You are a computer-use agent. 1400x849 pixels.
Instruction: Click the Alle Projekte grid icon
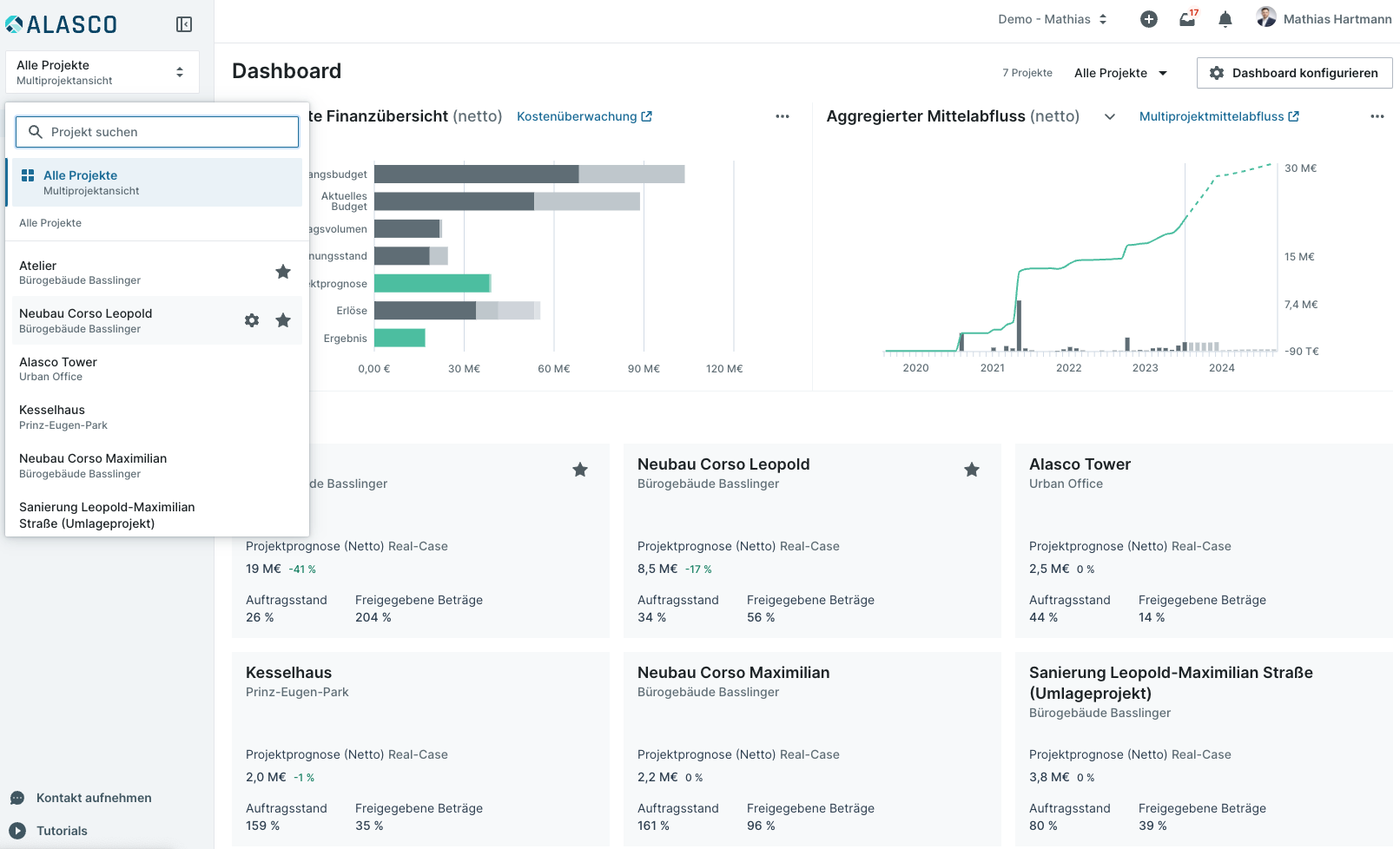[28, 175]
